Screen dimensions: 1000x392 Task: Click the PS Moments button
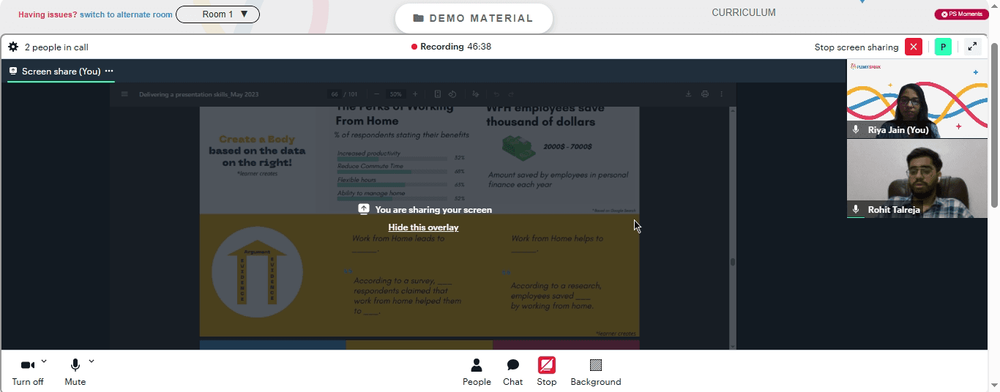pos(961,14)
